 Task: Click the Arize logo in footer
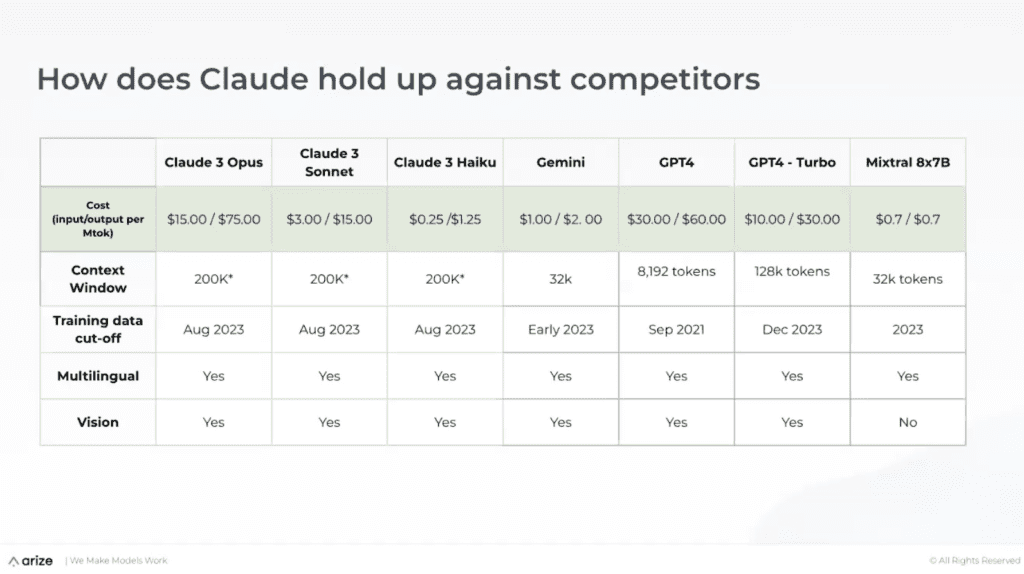tap(31, 561)
